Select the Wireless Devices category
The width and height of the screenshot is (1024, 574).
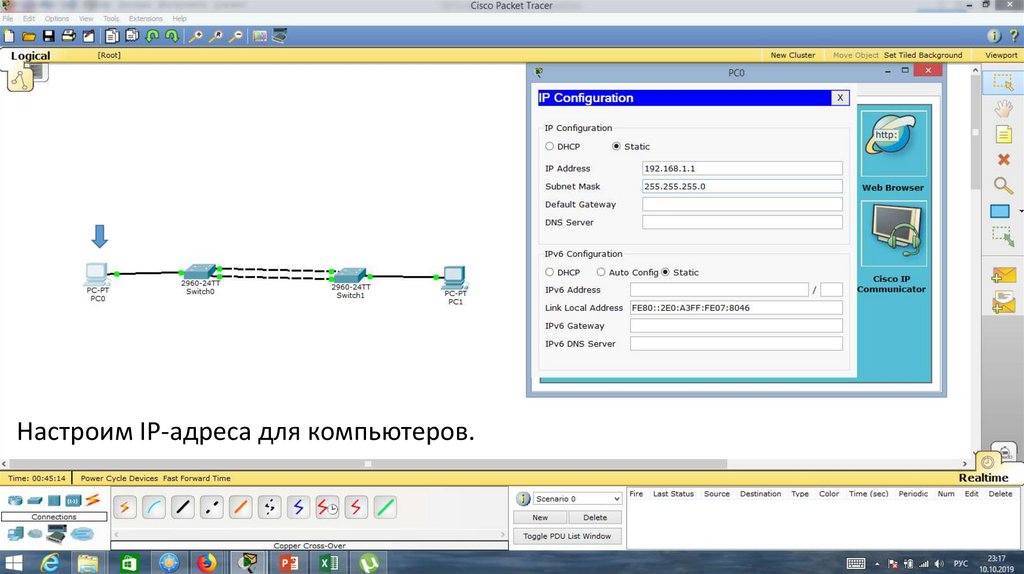click(73, 501)
